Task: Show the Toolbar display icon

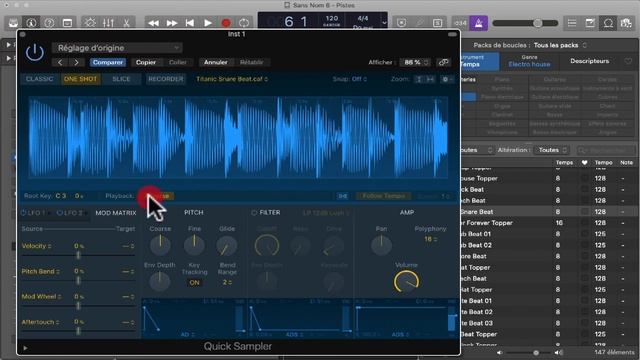Action: [67, 23]
